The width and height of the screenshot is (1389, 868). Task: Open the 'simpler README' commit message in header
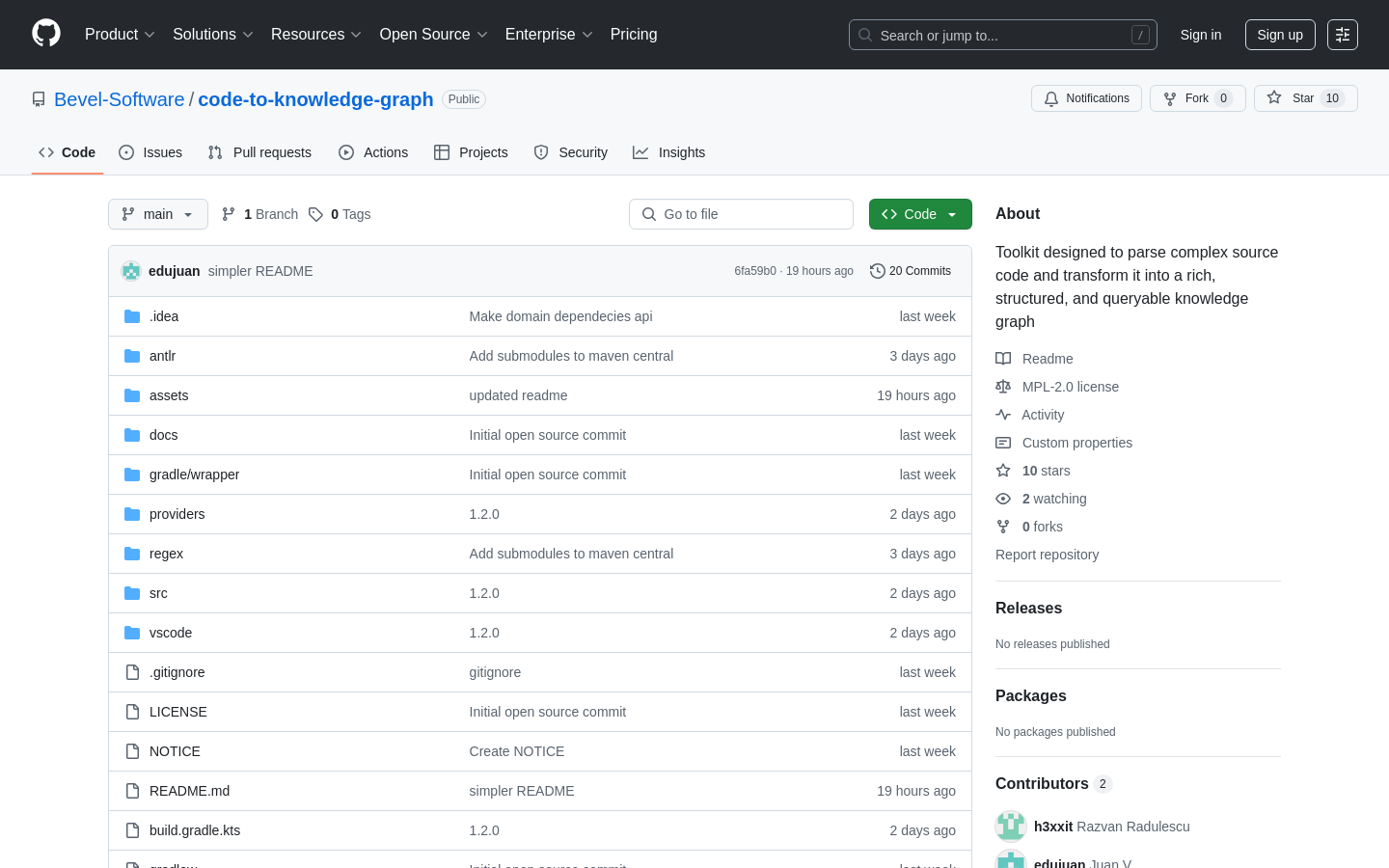point(260,271)
